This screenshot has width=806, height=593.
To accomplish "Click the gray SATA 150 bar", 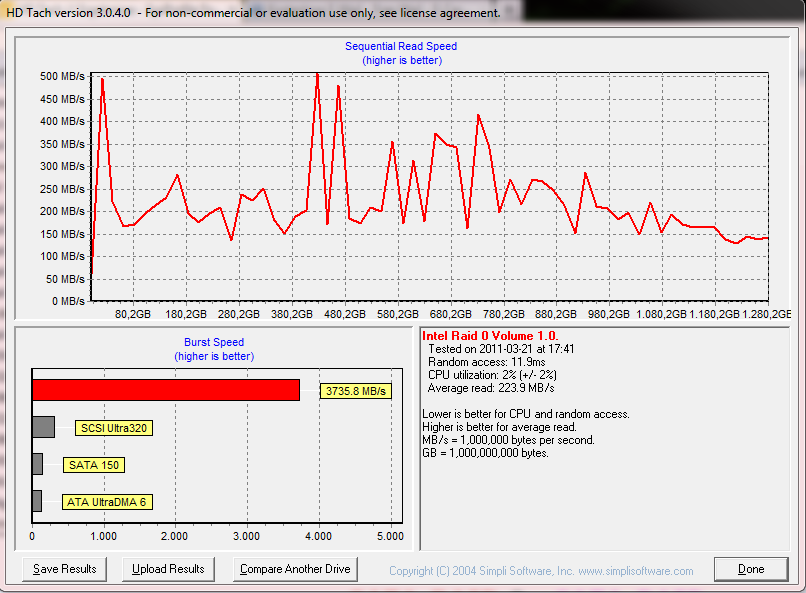I will 38,464.
